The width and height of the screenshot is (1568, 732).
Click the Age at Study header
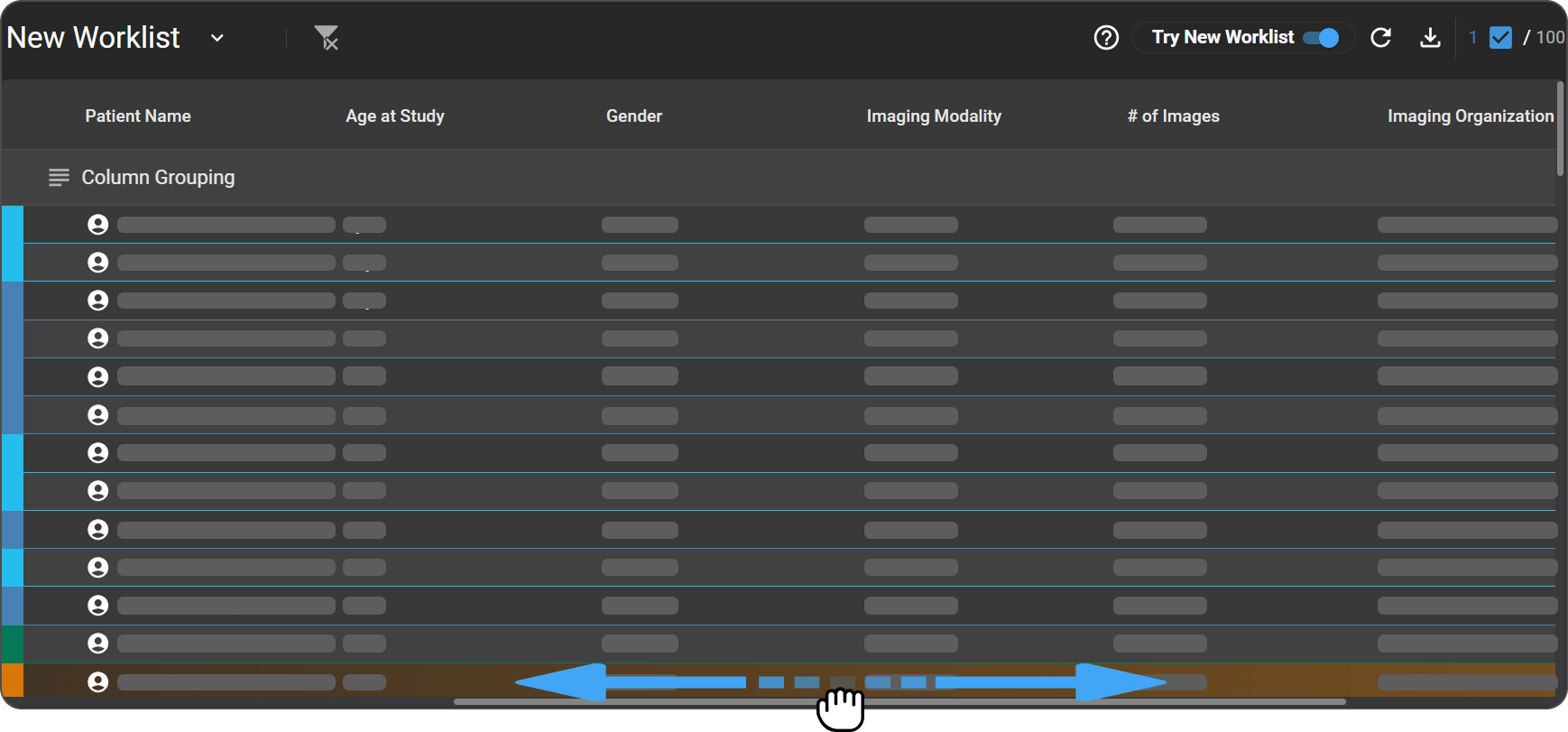click(x=395, y=116)
